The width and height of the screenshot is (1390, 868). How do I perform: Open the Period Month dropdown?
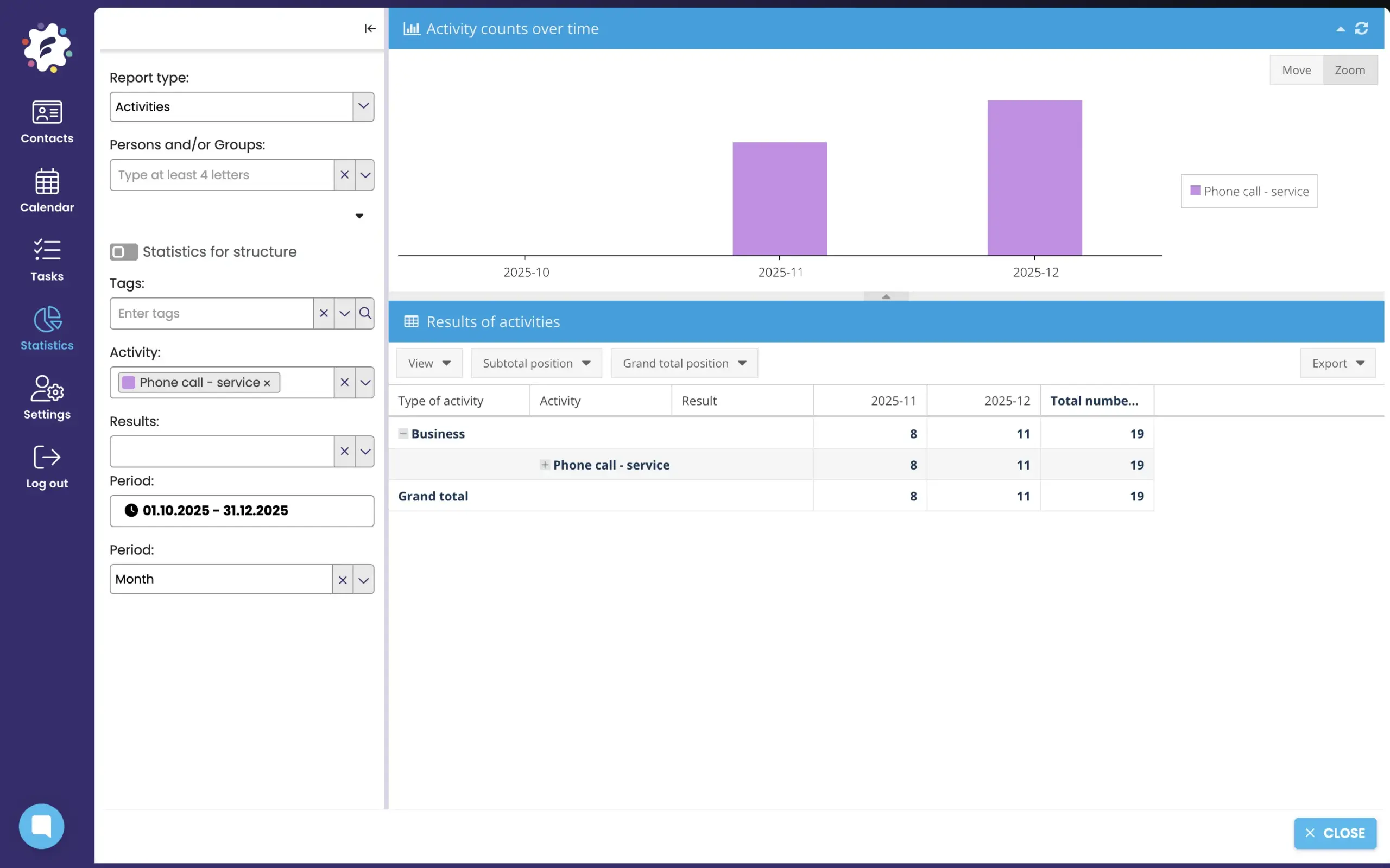[363, 579]
